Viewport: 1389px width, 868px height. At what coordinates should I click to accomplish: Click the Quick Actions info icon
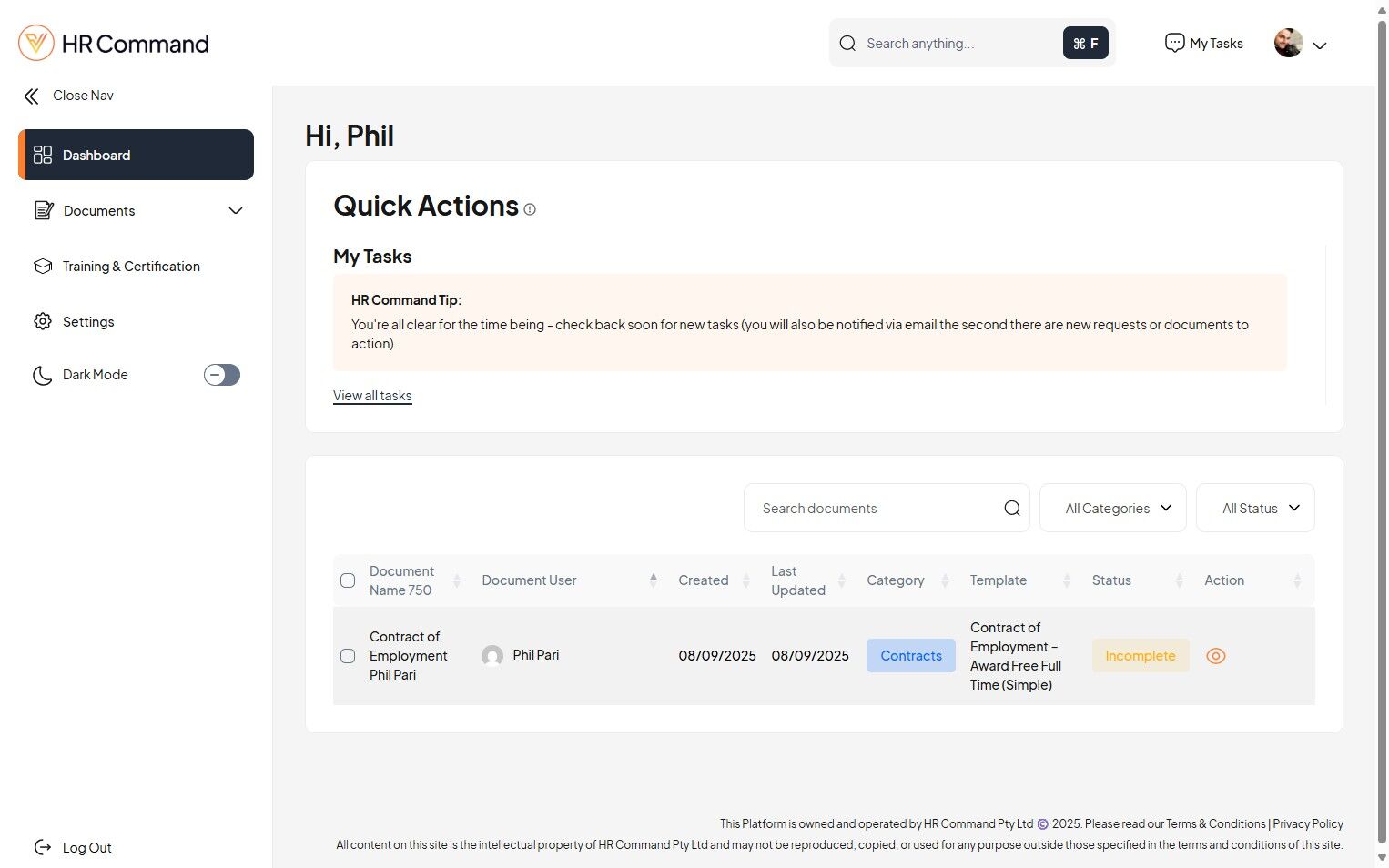click(x=530, y=209)
